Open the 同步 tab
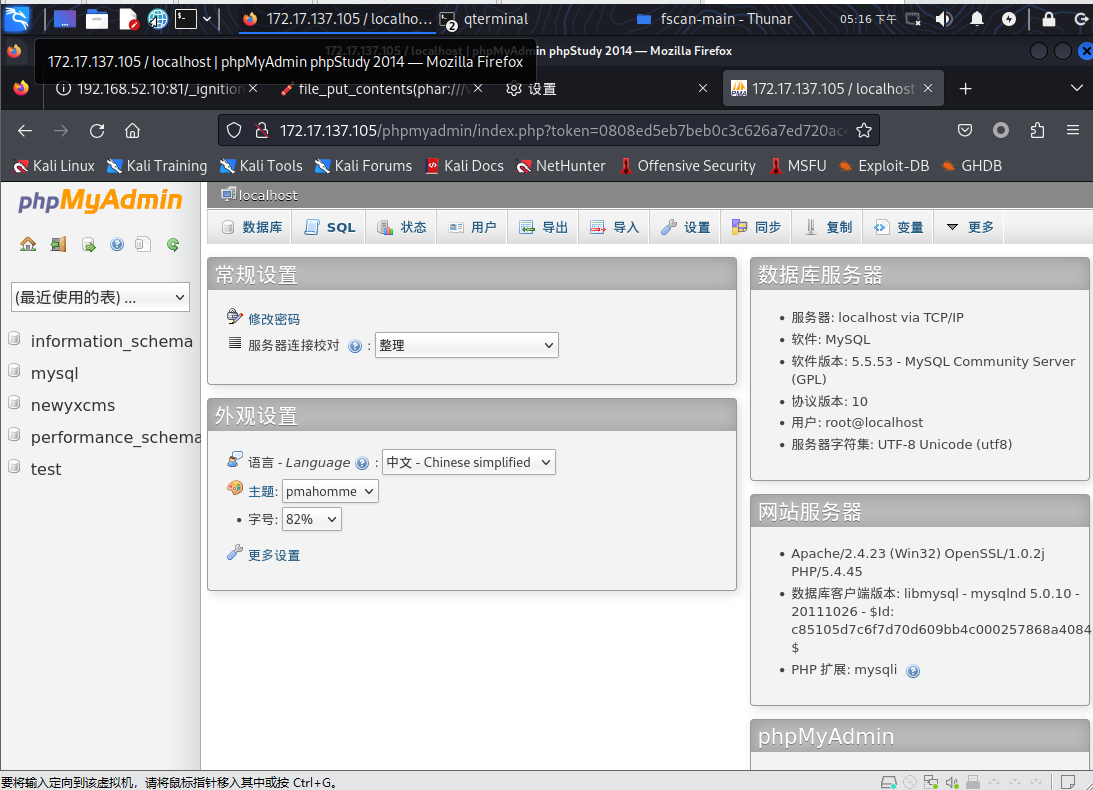Image resolution: width=1093 pixels, height=790 pixels. 756,227
